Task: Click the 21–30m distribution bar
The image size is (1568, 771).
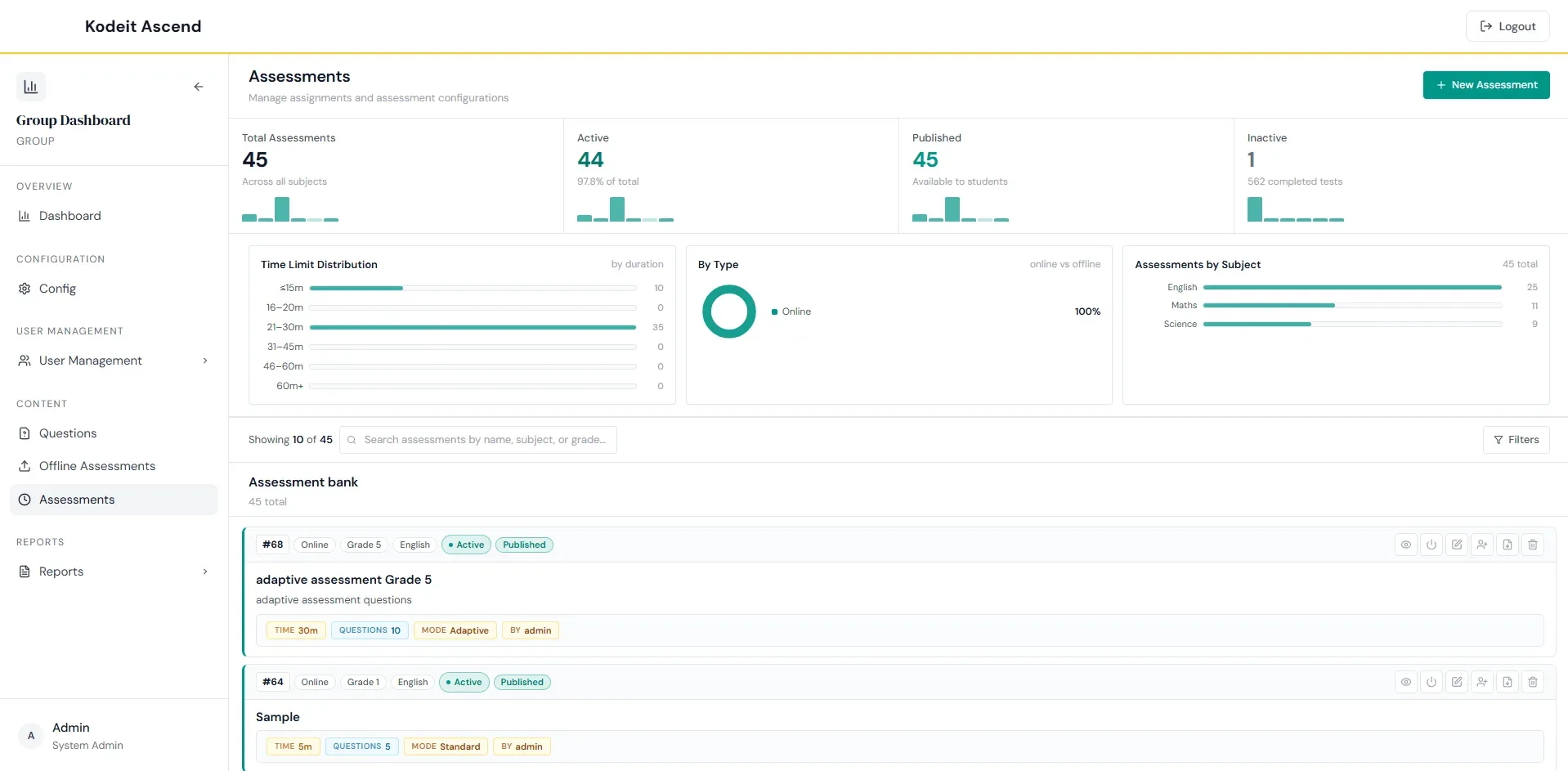Action: [473, 327]
